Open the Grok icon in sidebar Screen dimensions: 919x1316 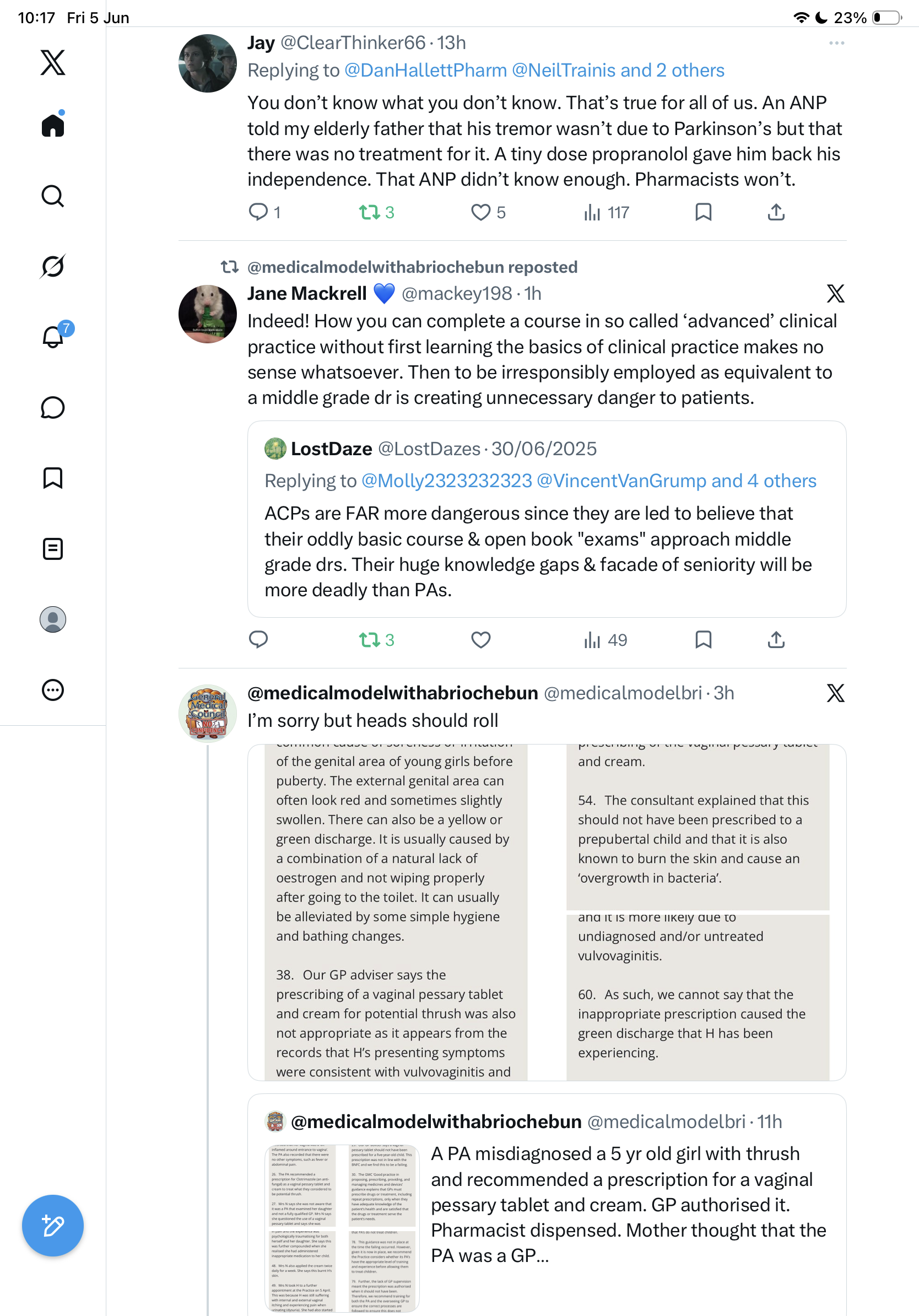click(53, 266)
